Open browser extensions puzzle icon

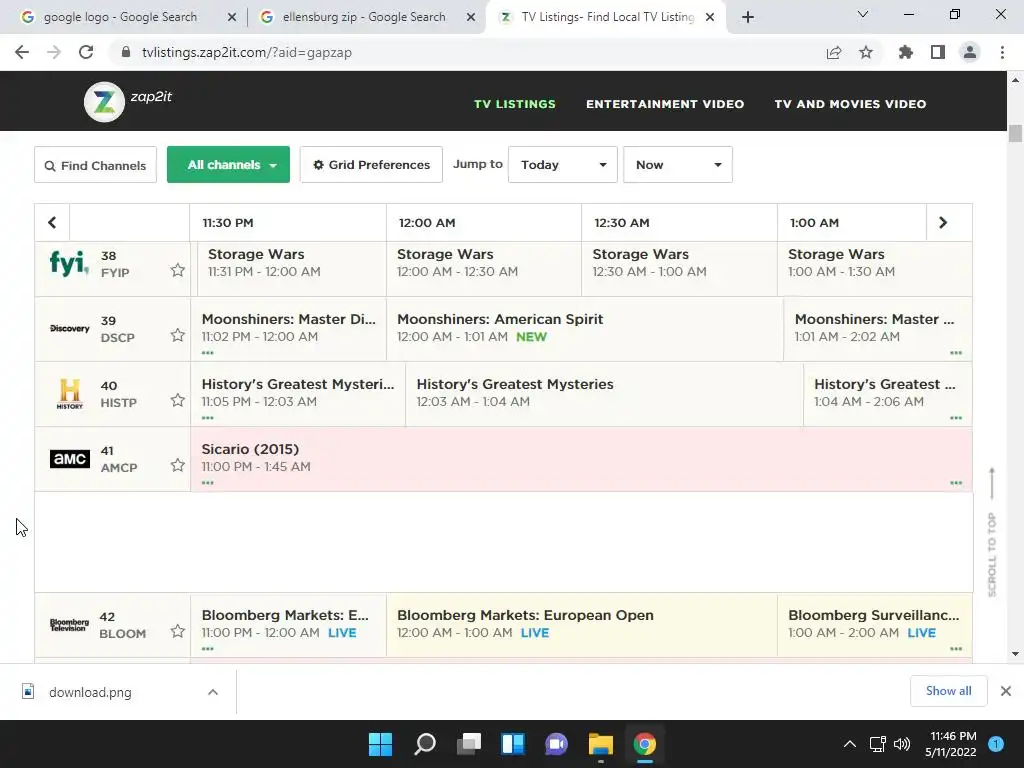tap(906, 52)
